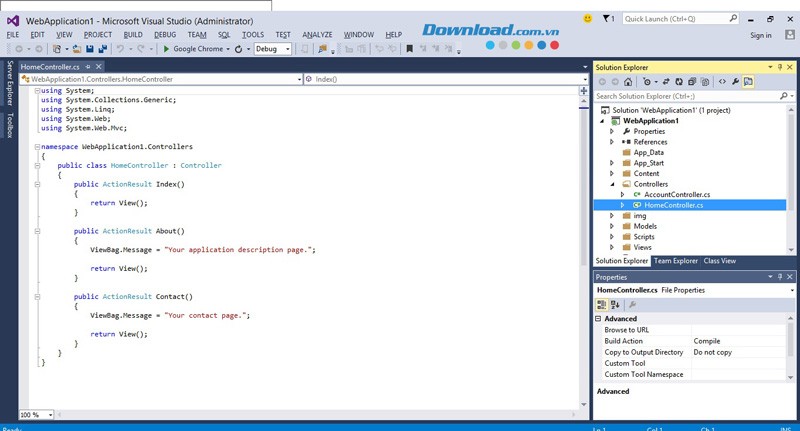Click the Alphabetical sort icon in Properties
This screenshot has height=431, width=800.
click(615, 305)
